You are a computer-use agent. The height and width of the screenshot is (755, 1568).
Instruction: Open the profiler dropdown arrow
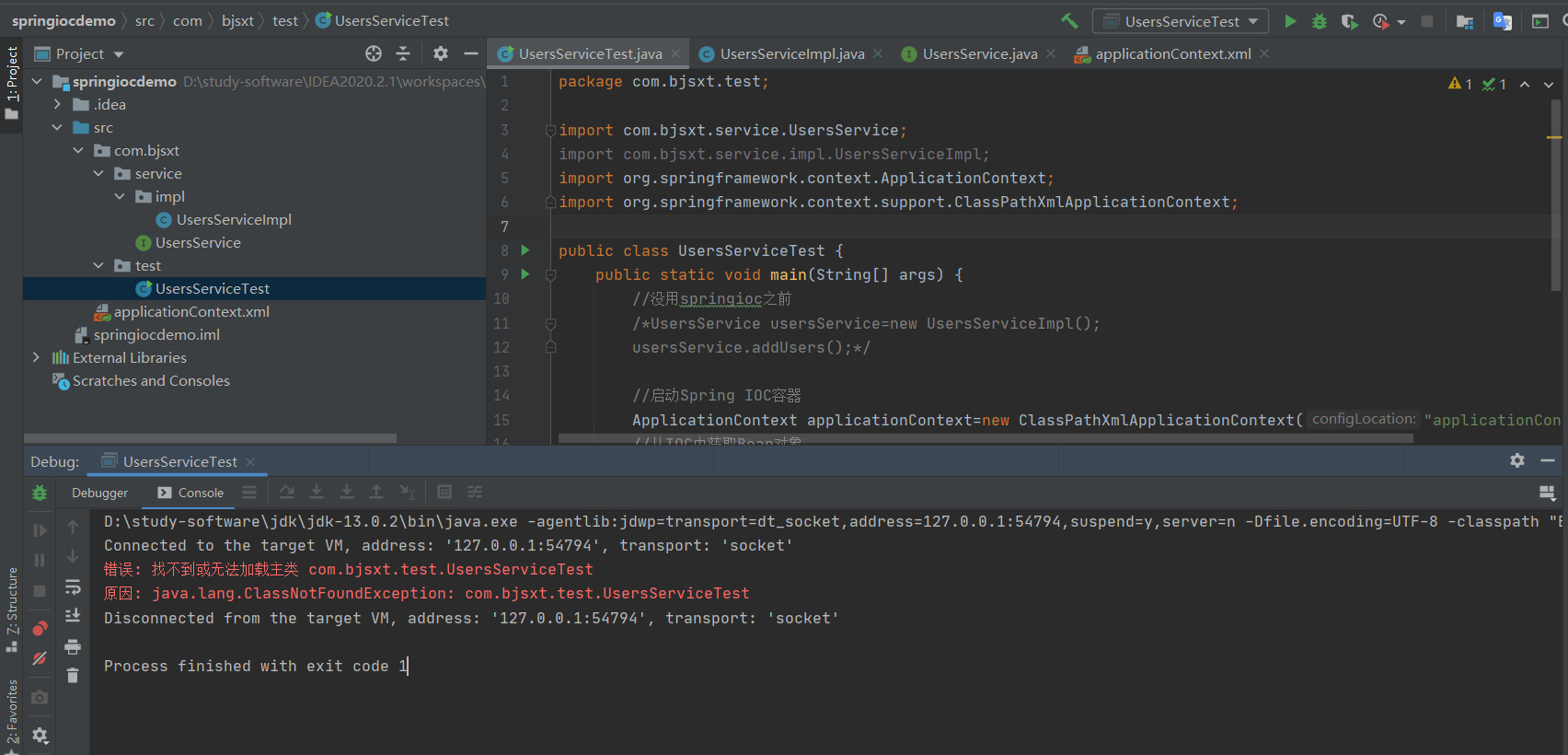(1401, 21)
